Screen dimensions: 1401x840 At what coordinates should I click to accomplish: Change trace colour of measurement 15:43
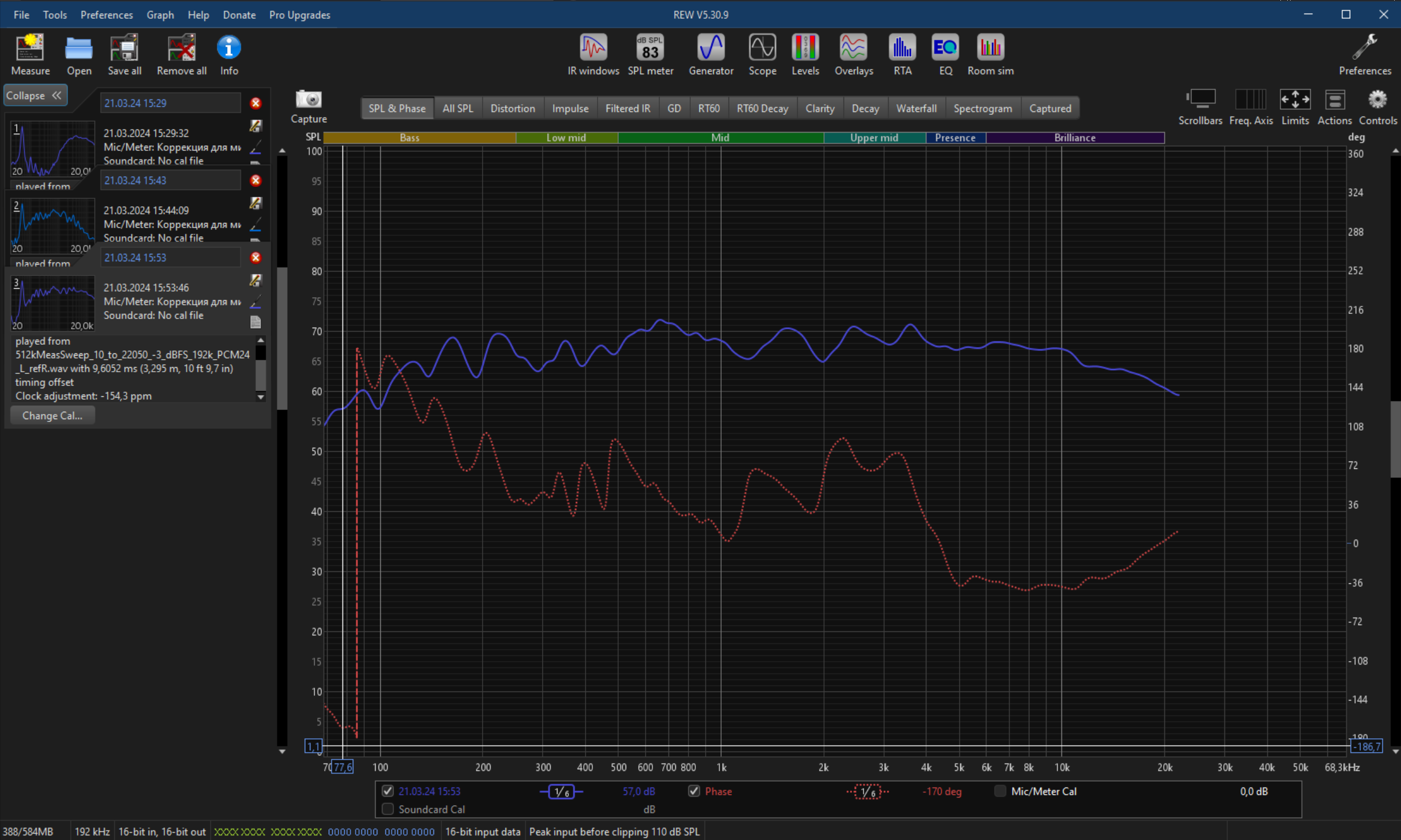[x=256, y=224]
